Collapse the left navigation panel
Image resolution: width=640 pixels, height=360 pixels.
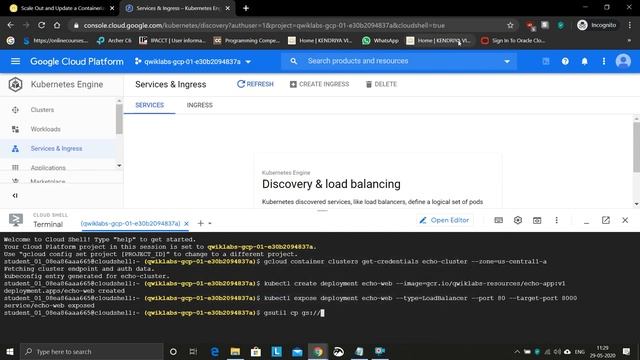point(15,196)
